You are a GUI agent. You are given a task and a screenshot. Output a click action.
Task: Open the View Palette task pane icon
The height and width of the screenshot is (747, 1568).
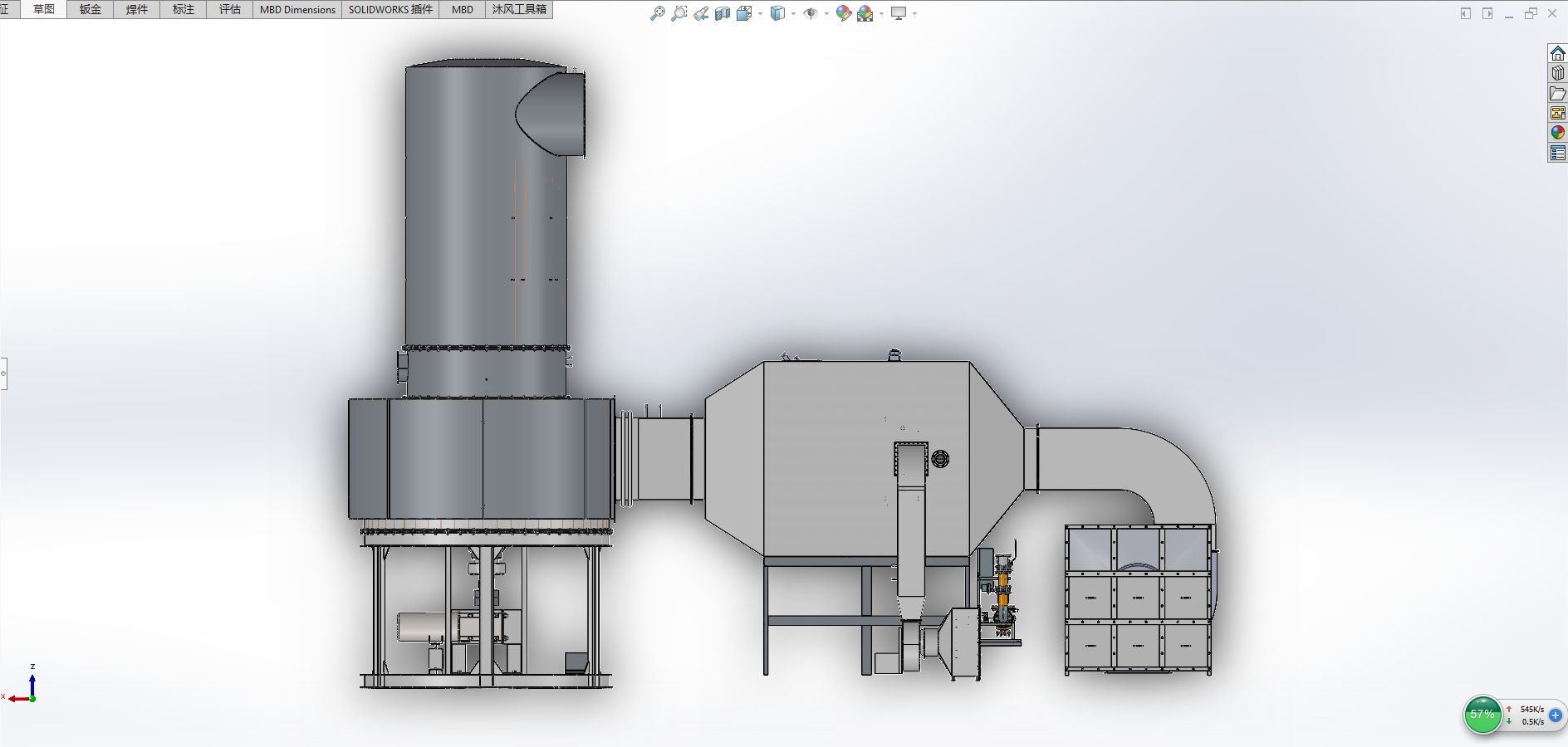coord(1557,113)
